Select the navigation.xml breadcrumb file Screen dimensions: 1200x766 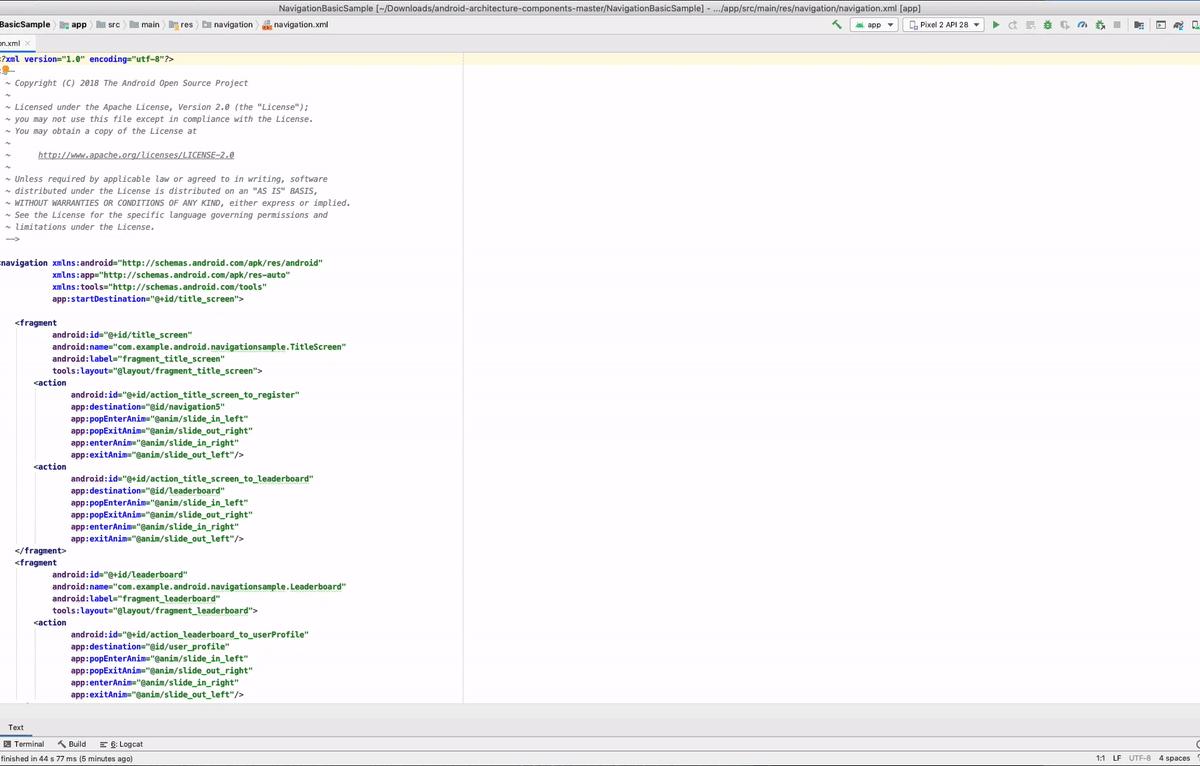[x=295, y=24]
